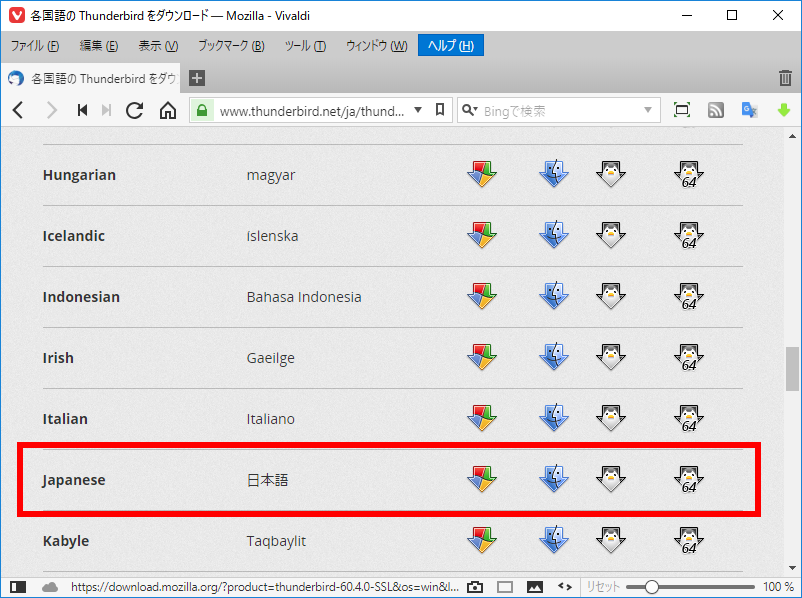Open the 編集 menu
Viewport: 802px width, 598px height.
tap(99, 46)
